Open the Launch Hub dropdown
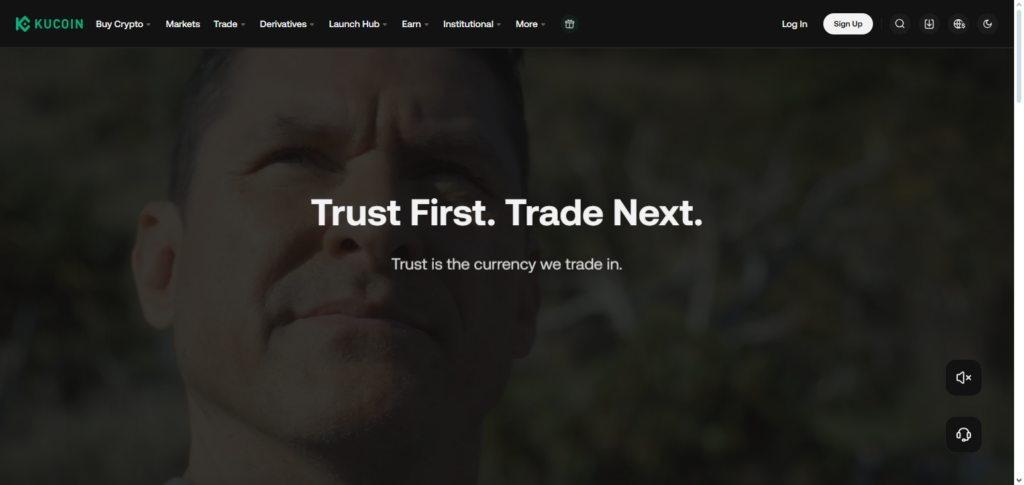 pos(358,24)
